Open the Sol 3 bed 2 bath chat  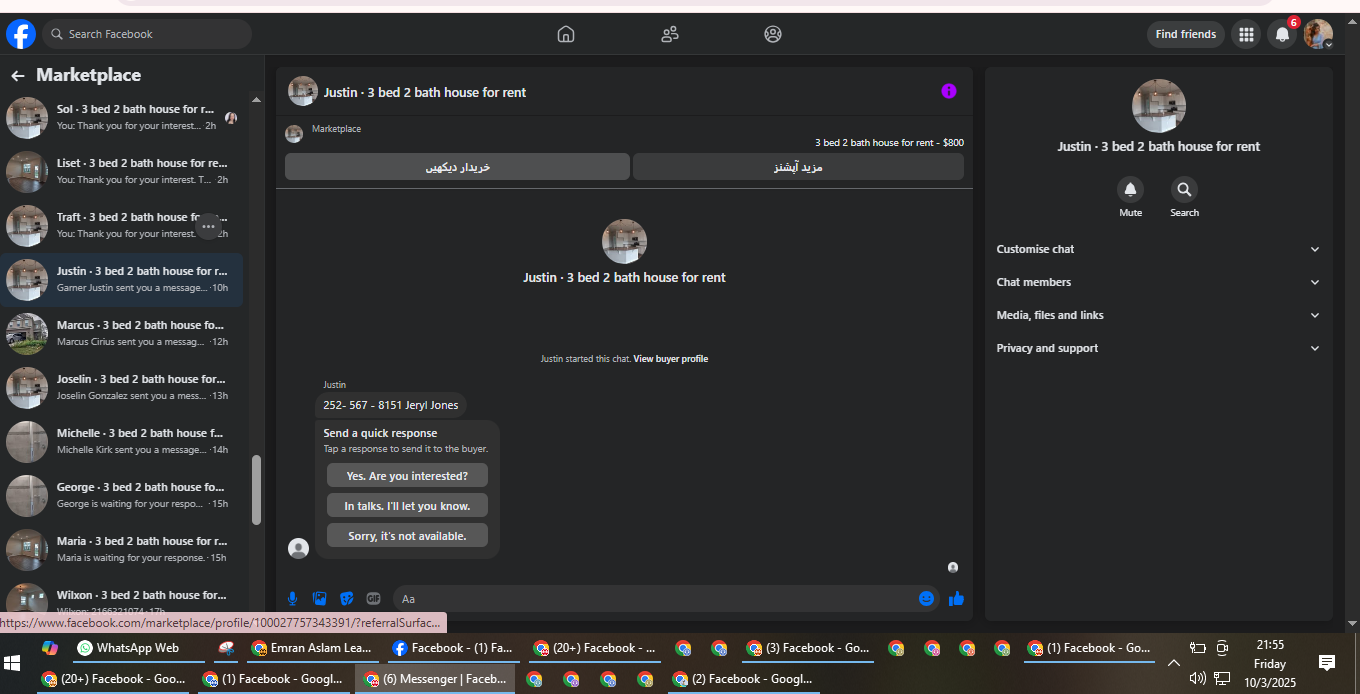click(122, 118)
